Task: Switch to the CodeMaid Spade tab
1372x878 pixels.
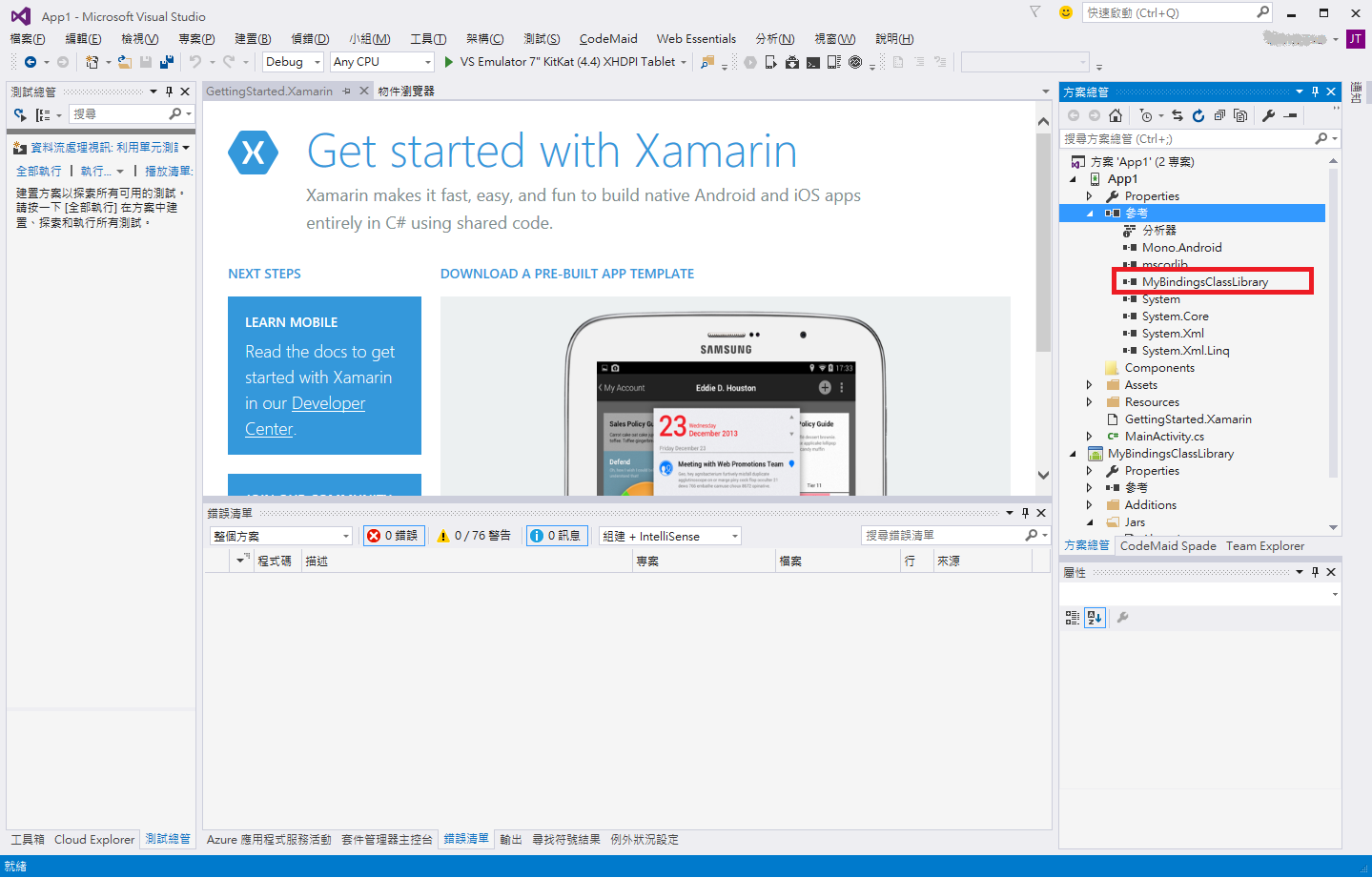Action: coord(1168,546)
